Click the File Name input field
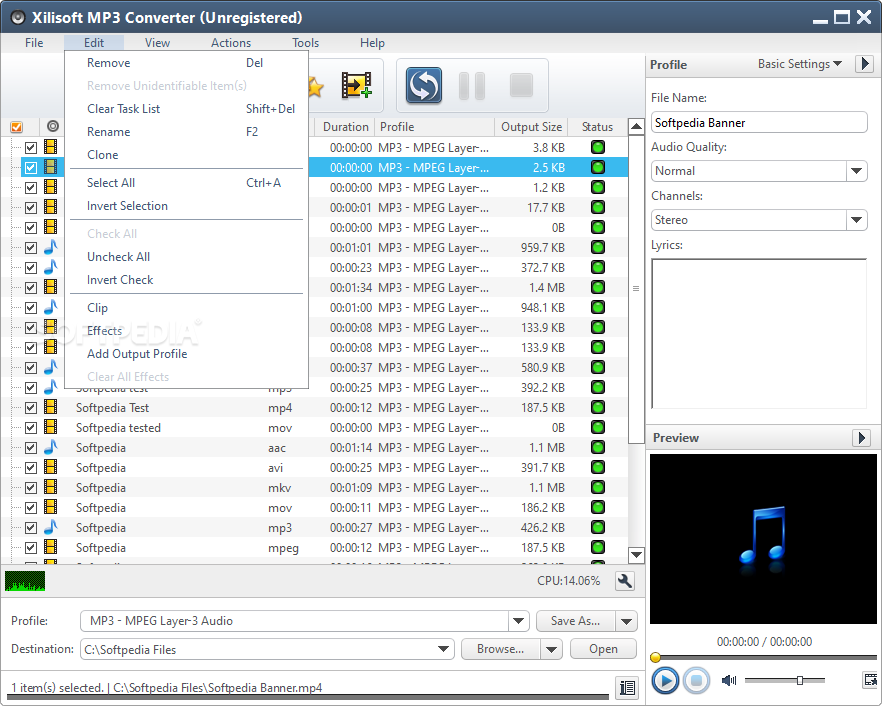This screenshot has height=706, width=882. [x=759, y=123]
